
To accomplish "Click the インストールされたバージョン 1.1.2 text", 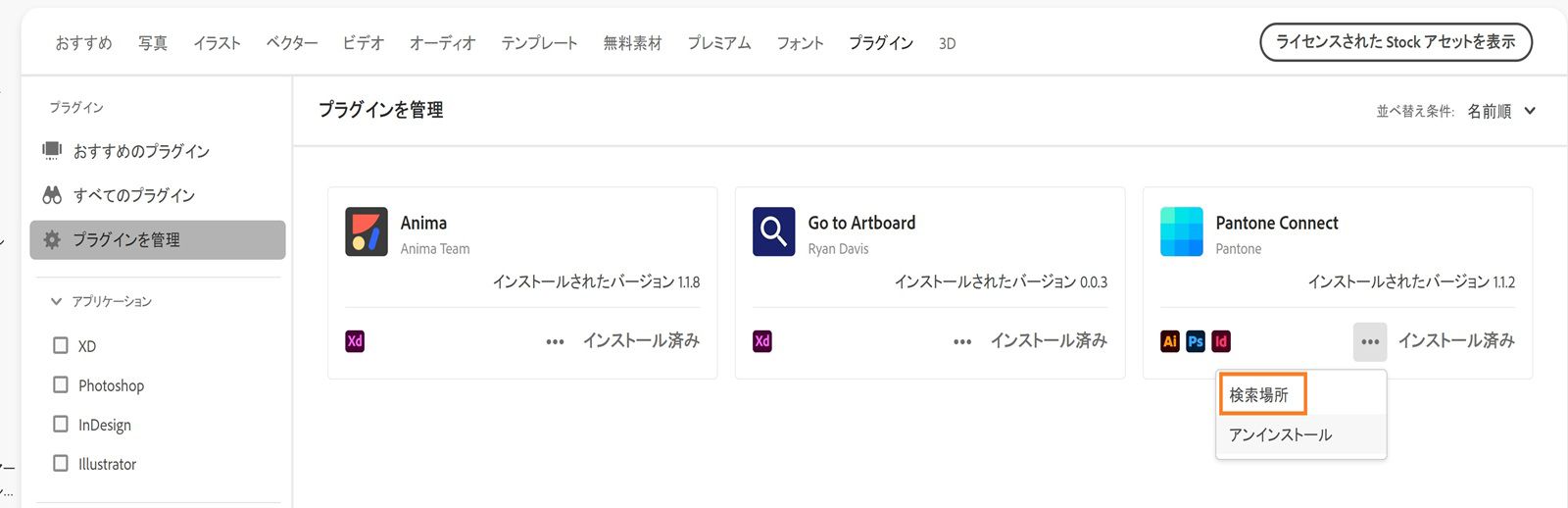I will click(x=1411, y=281).
